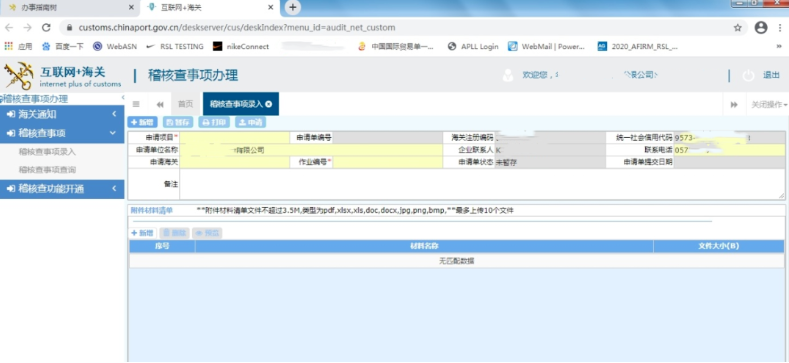The width and height of the screenshot is (789, 363).
Task: Open a new browser tab
Action: click(293, 8)
